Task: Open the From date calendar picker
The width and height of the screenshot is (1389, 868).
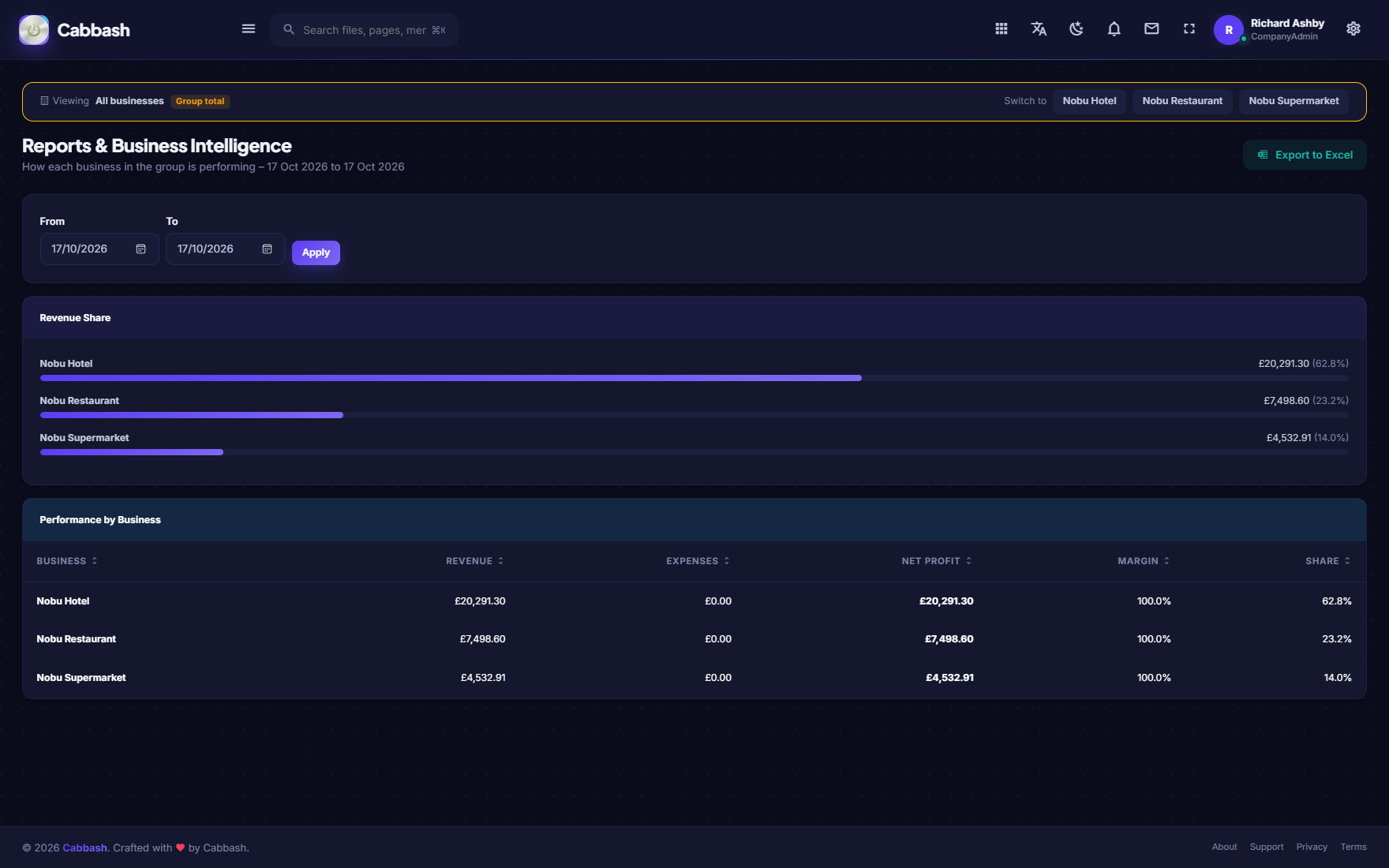Action: 141,249
